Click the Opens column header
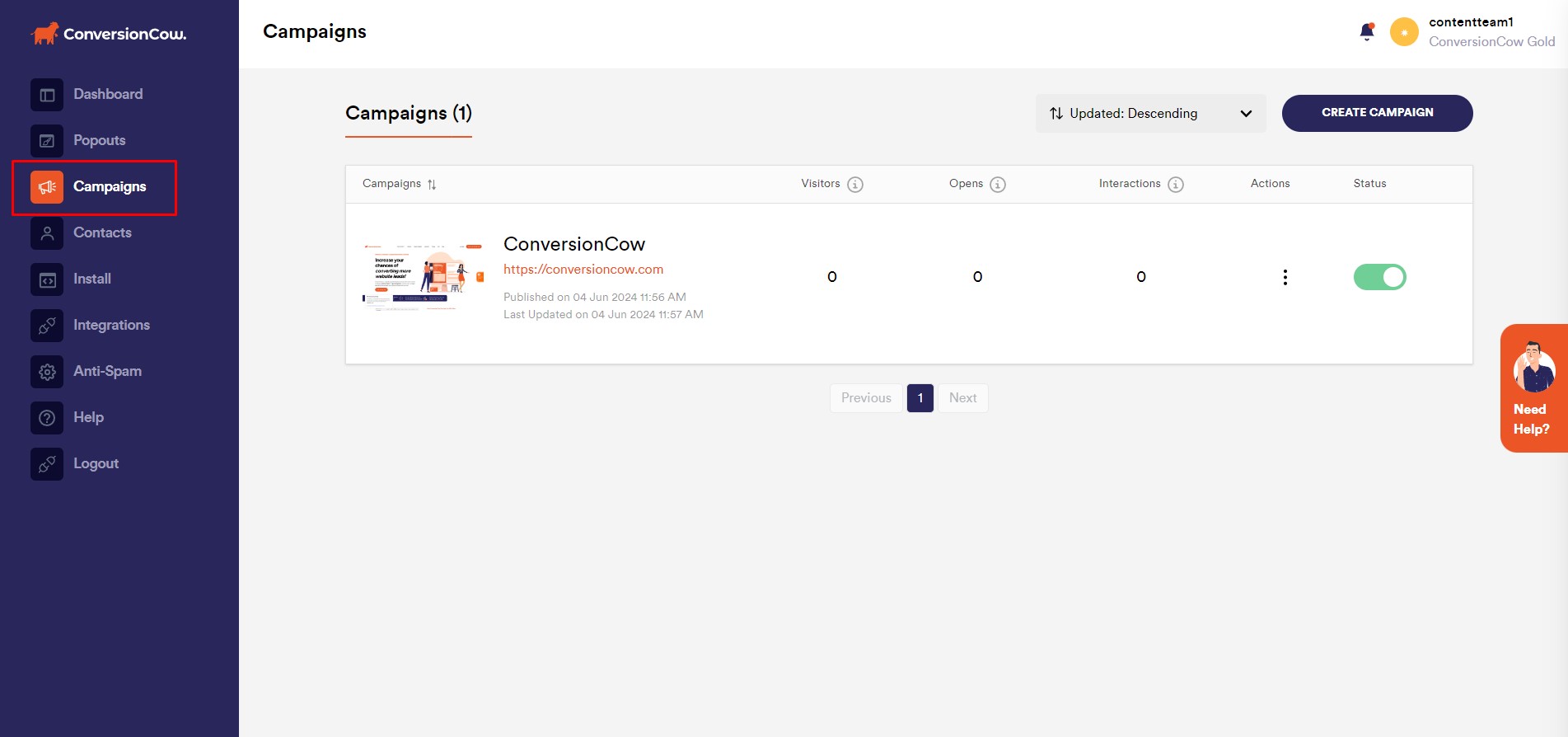1568x737 pixels. (966, 184)
